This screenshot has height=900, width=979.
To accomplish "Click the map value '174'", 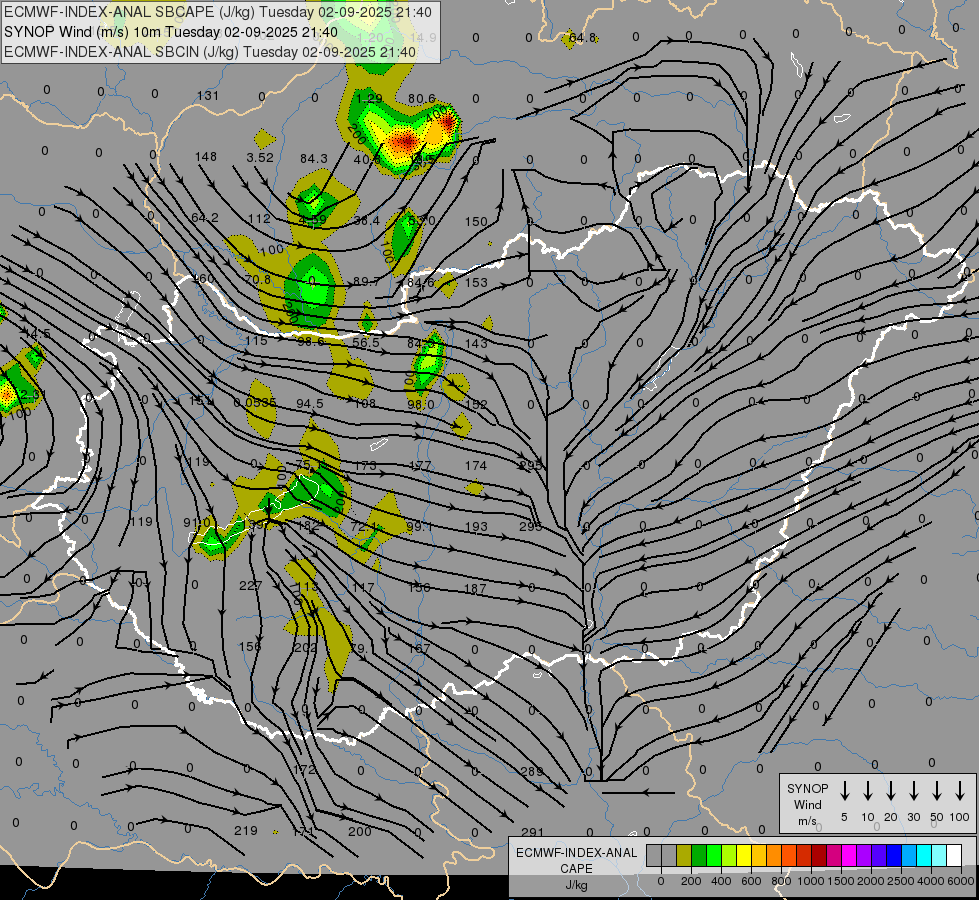I will (x=476, y=465).
